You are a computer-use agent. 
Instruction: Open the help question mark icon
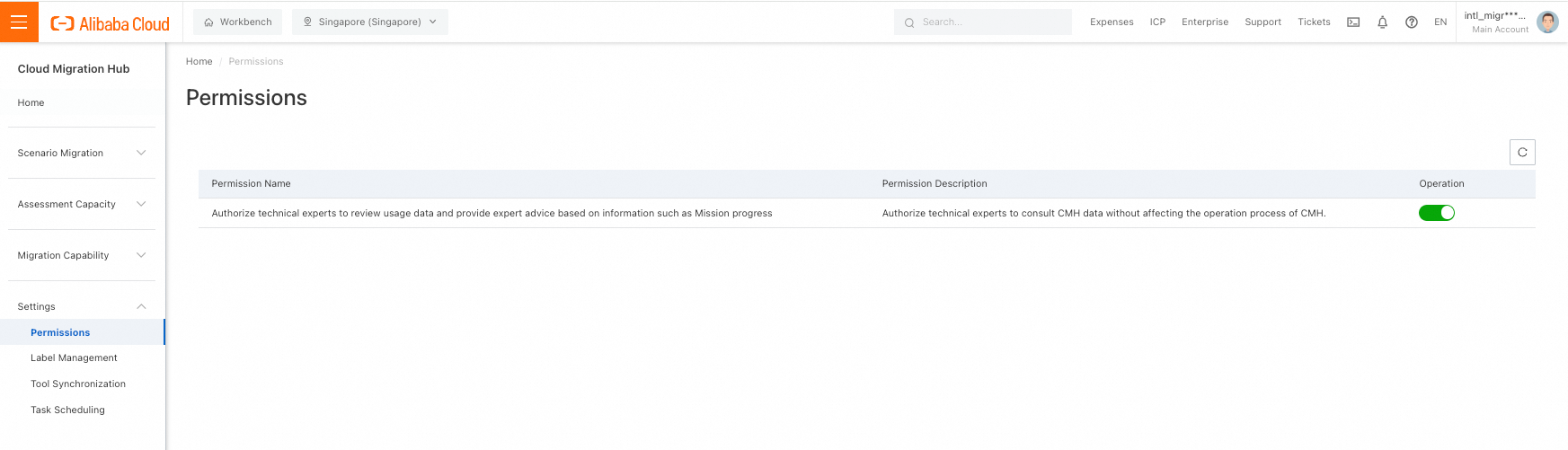(1412, 22)
